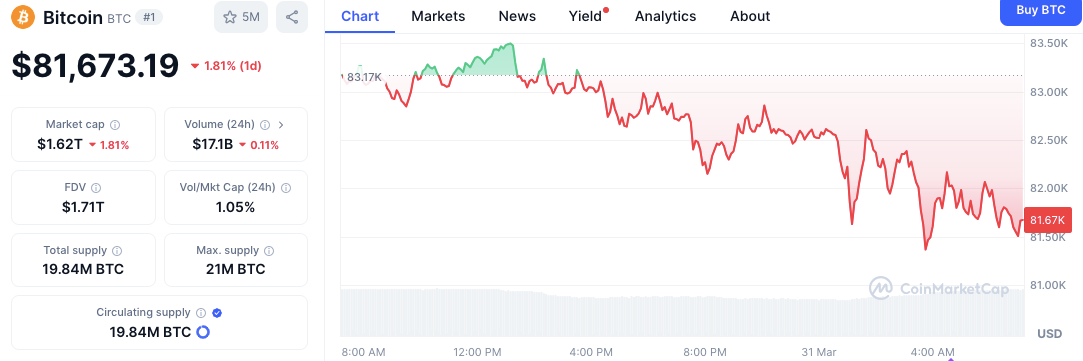Click the Volume (24h) info icon
Viewport: 1083px width, 361px height.
265,125
